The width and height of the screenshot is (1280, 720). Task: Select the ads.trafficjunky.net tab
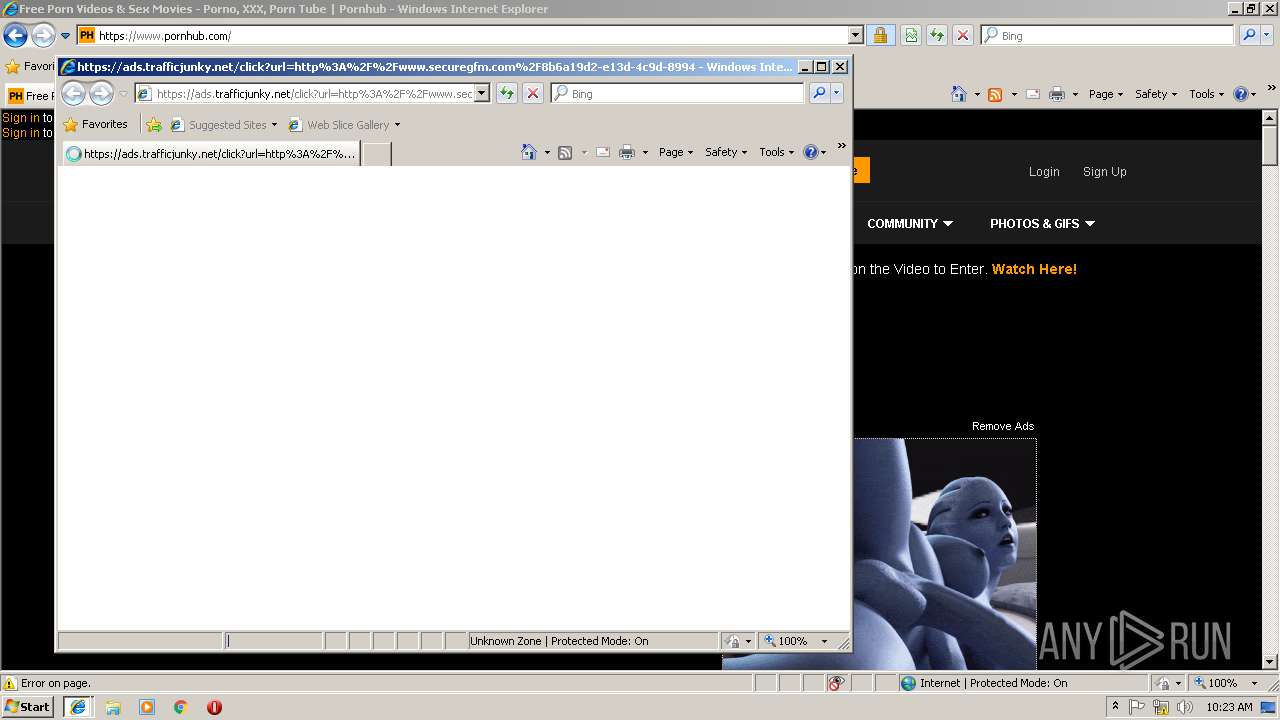pos(211,154)
